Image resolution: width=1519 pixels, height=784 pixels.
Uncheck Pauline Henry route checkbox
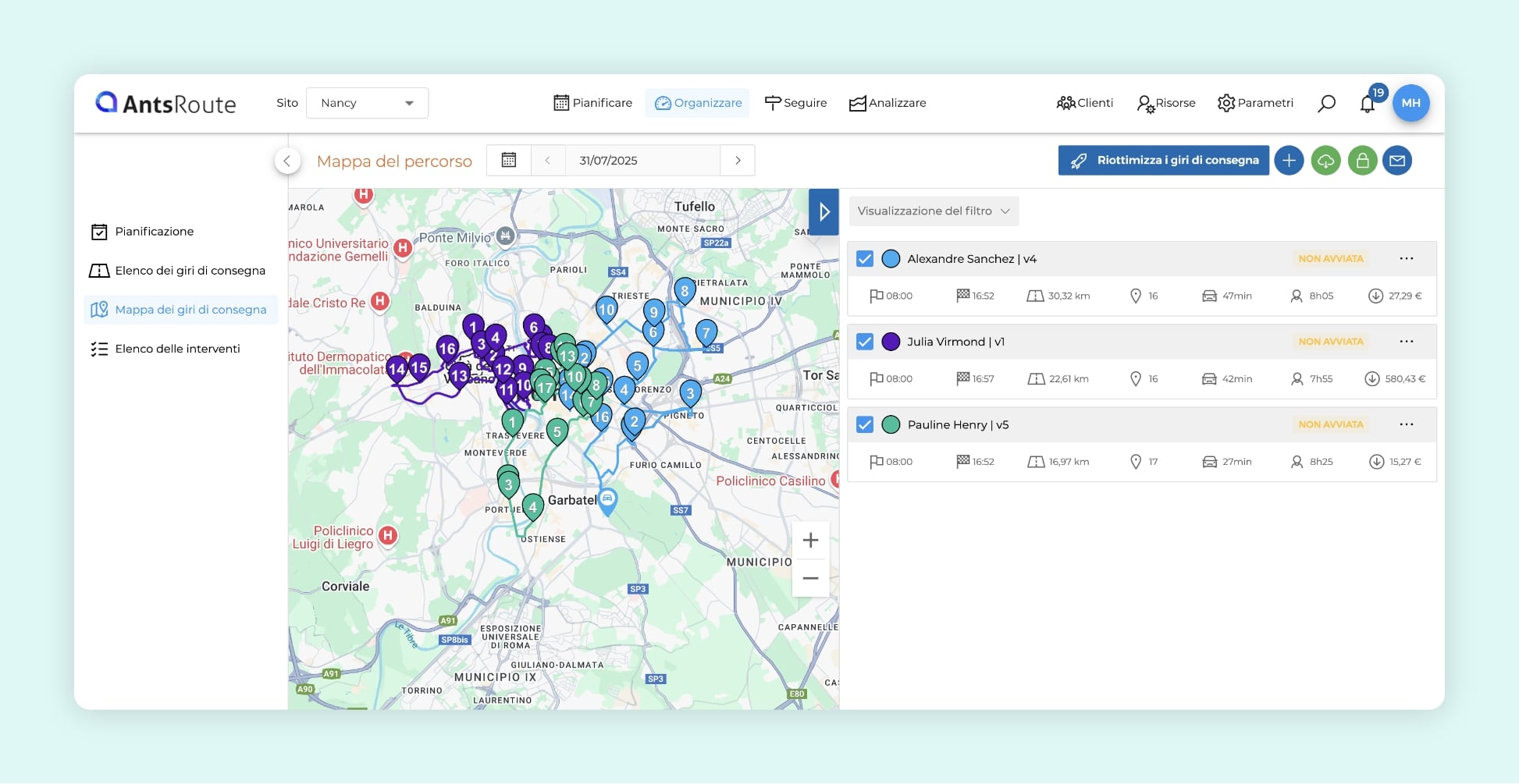click(865, 424)
